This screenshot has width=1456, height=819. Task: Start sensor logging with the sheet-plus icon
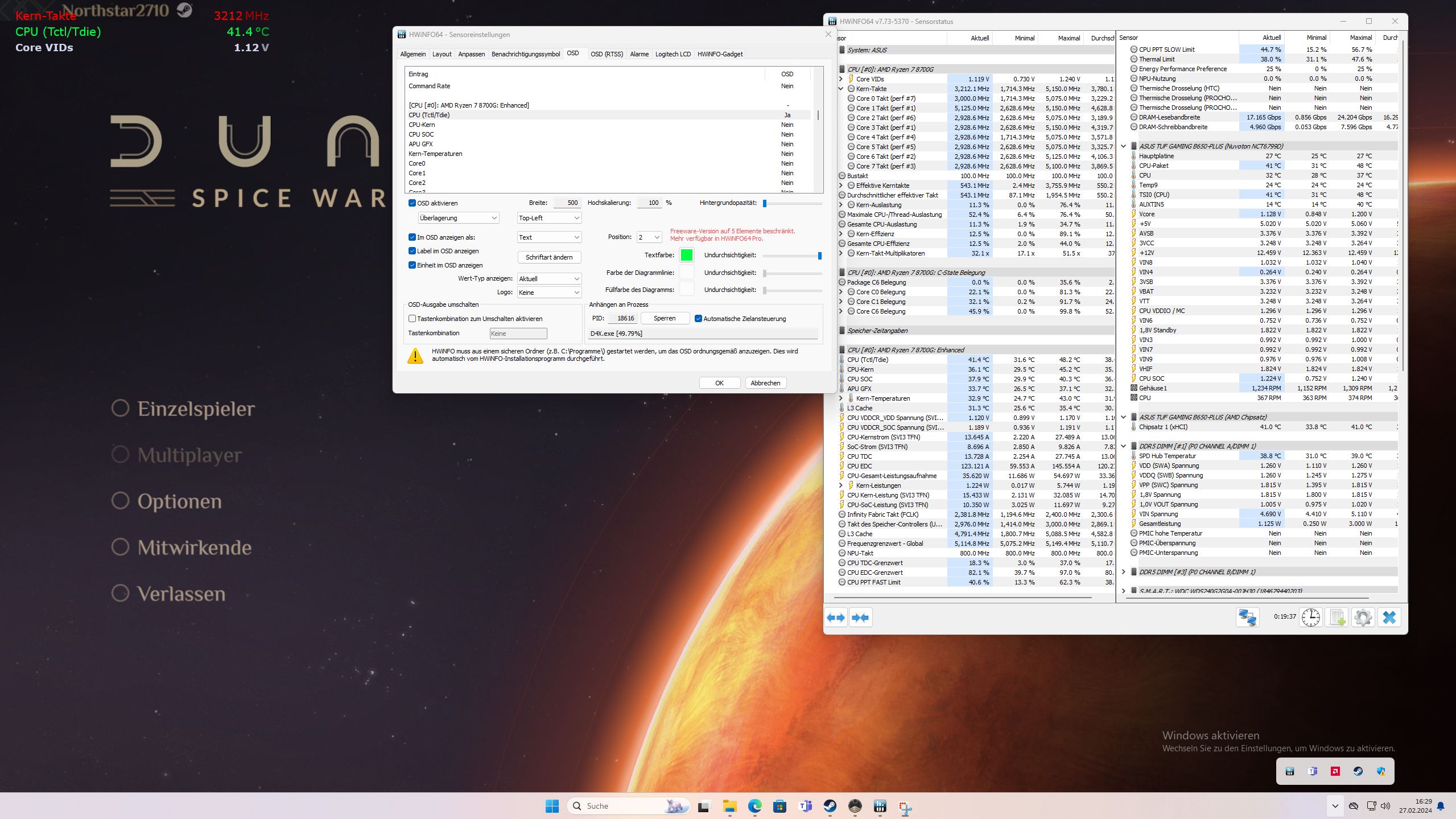pos(1337,617)
